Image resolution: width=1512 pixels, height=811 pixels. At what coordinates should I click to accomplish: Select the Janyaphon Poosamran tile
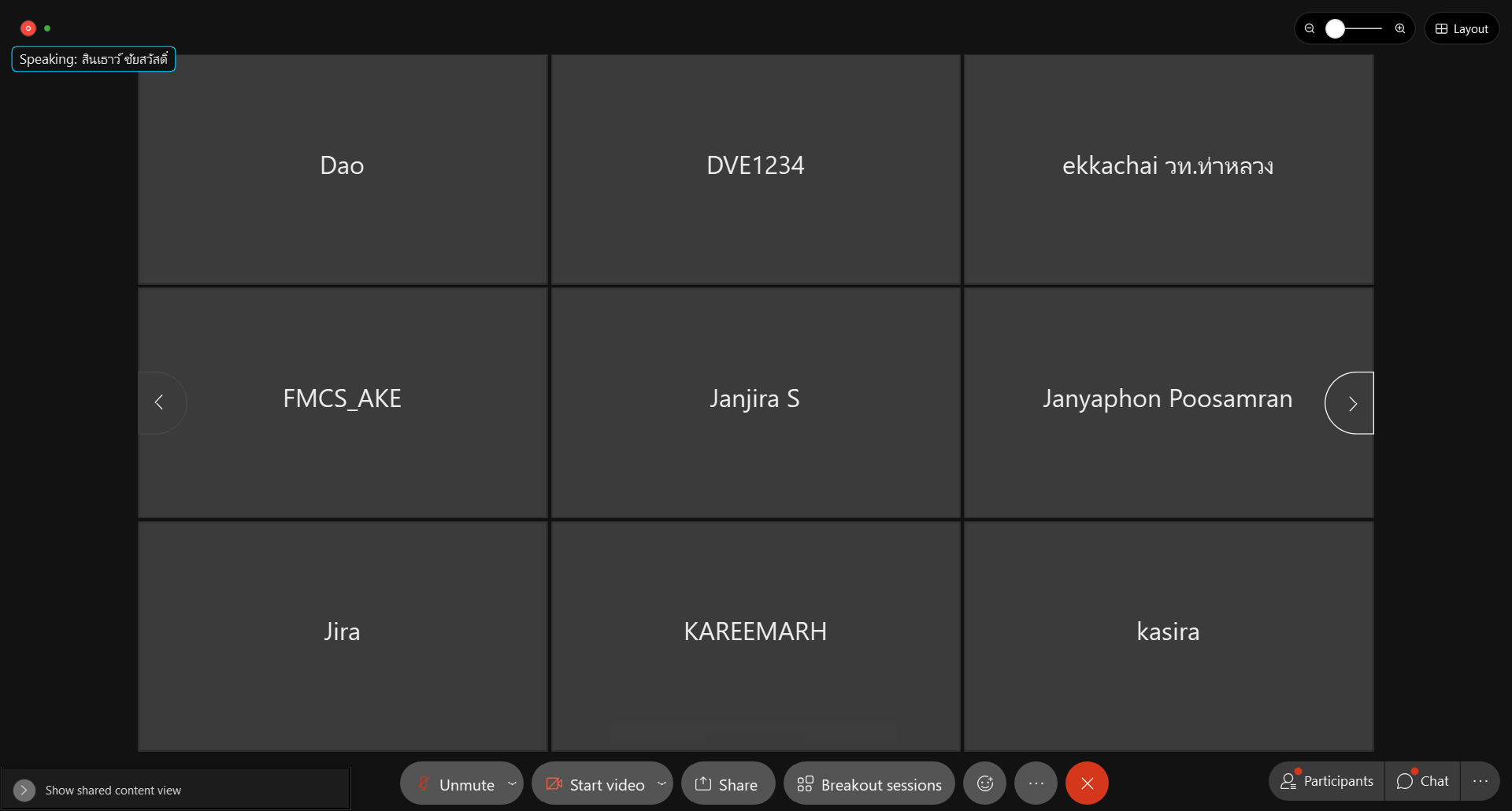1169,402
